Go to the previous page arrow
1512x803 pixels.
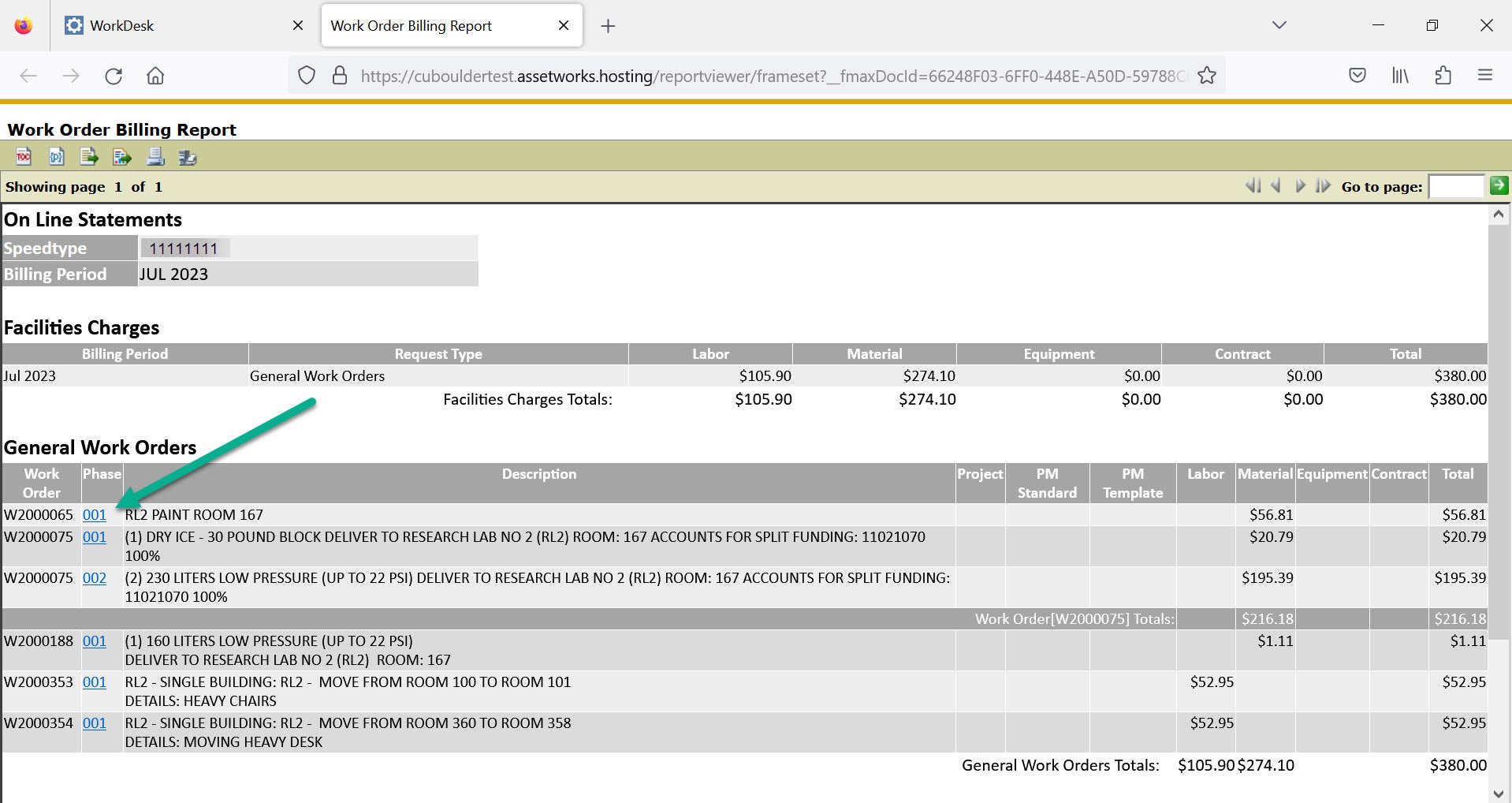(1276, 186)
